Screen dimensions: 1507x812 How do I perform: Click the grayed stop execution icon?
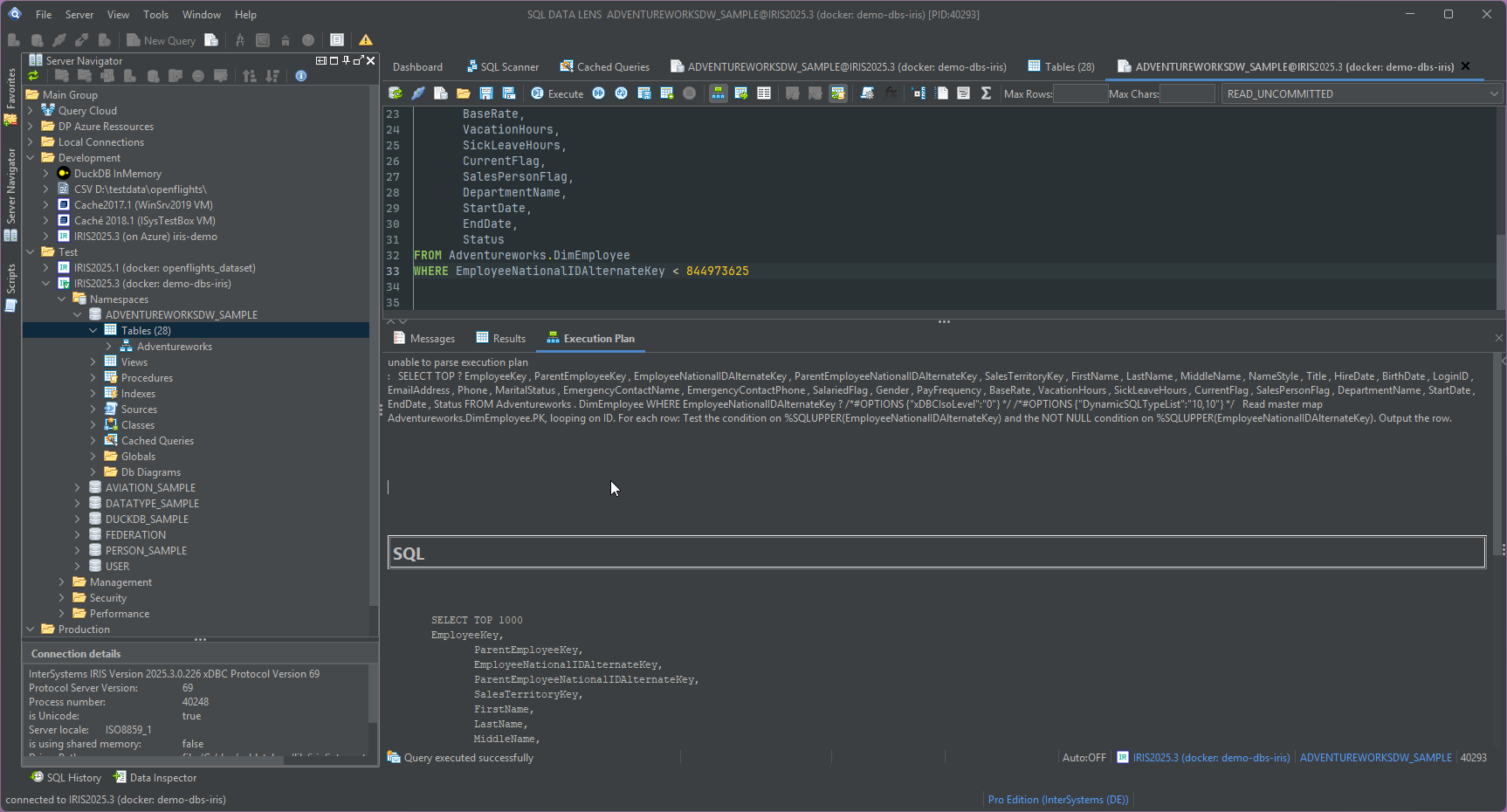pos(690,93)
